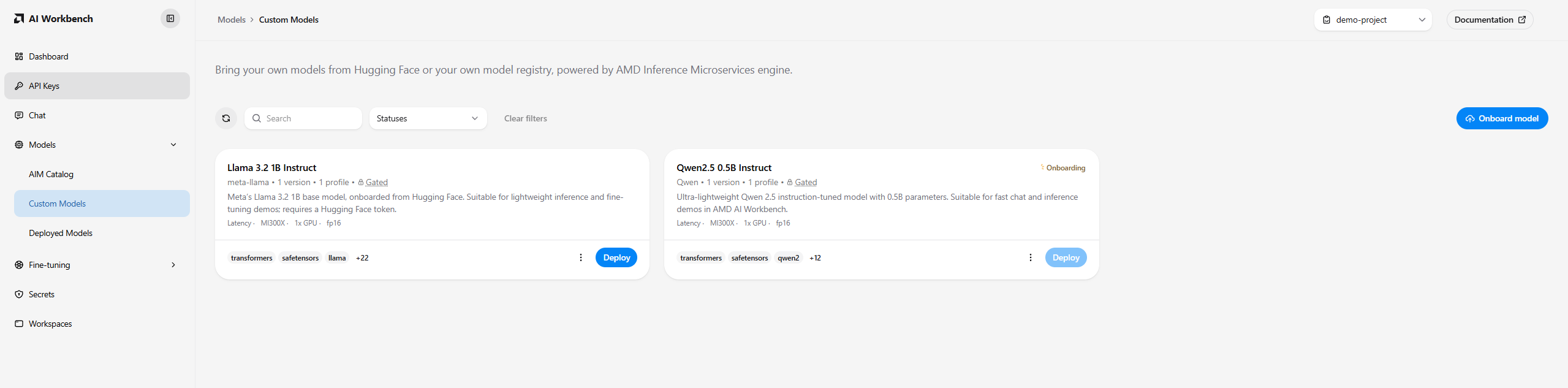Click the qwen2 tag chip
Screen dimensions: 1568x388
pos(789,258)
